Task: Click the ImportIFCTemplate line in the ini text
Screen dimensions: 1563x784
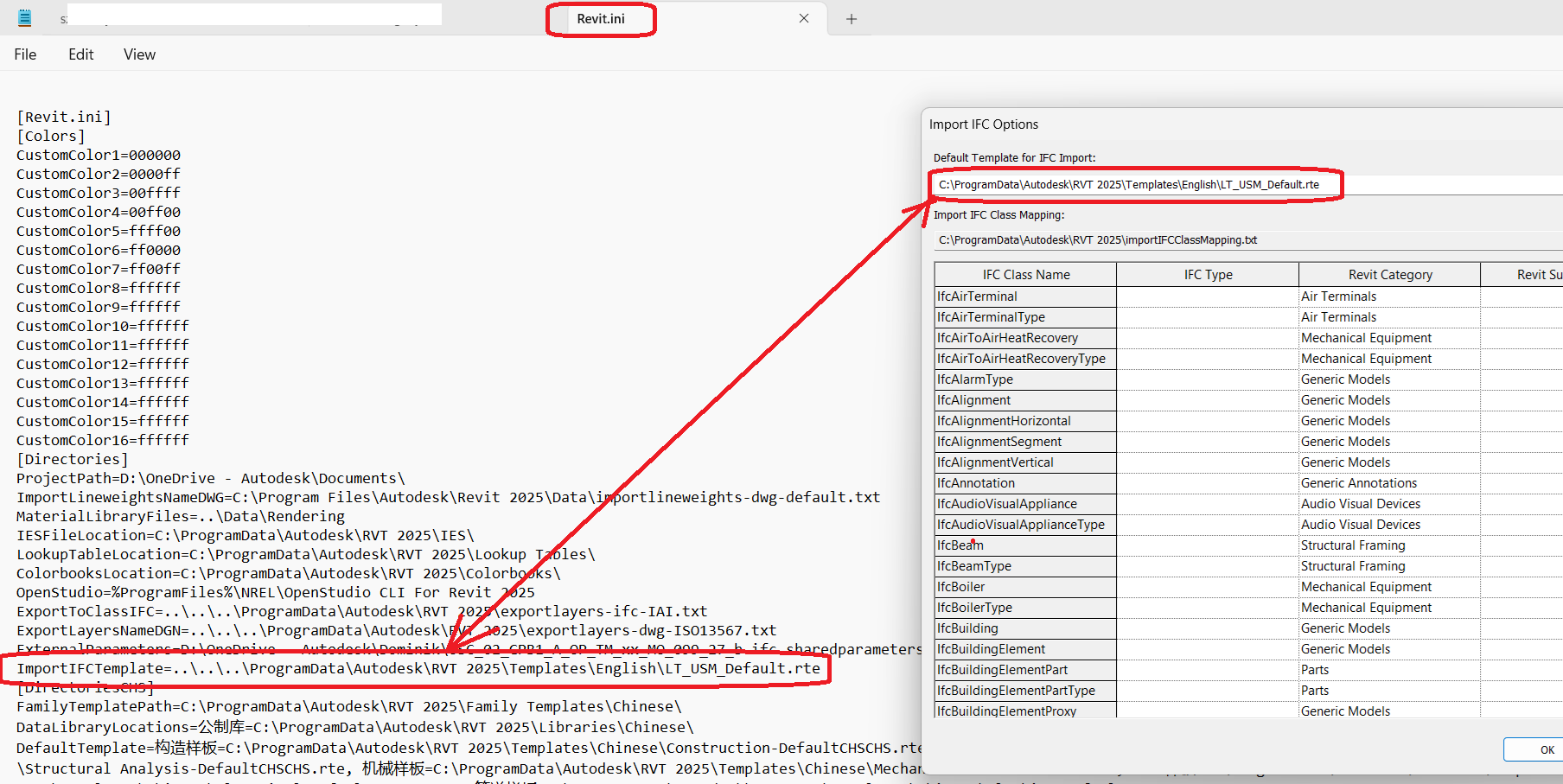Action: [418, 668]
